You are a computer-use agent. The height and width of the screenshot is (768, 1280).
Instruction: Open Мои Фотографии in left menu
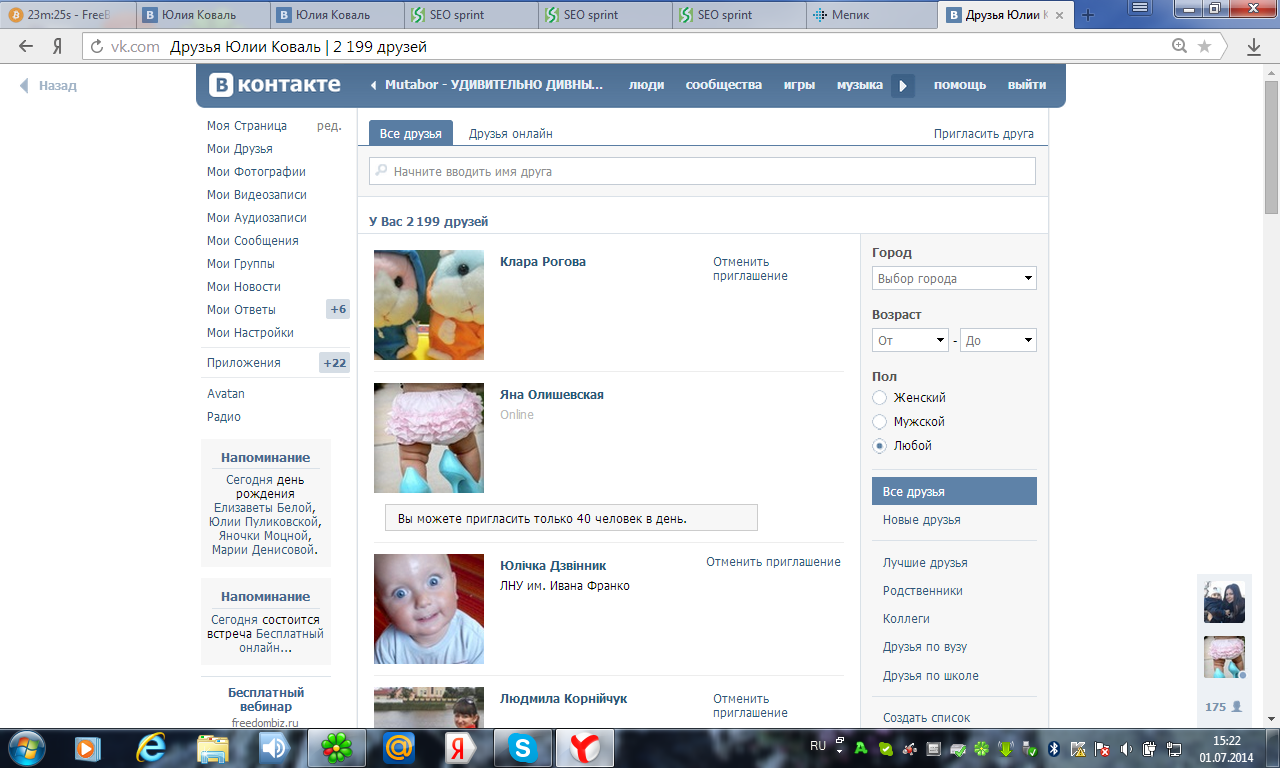coord(256,171)
